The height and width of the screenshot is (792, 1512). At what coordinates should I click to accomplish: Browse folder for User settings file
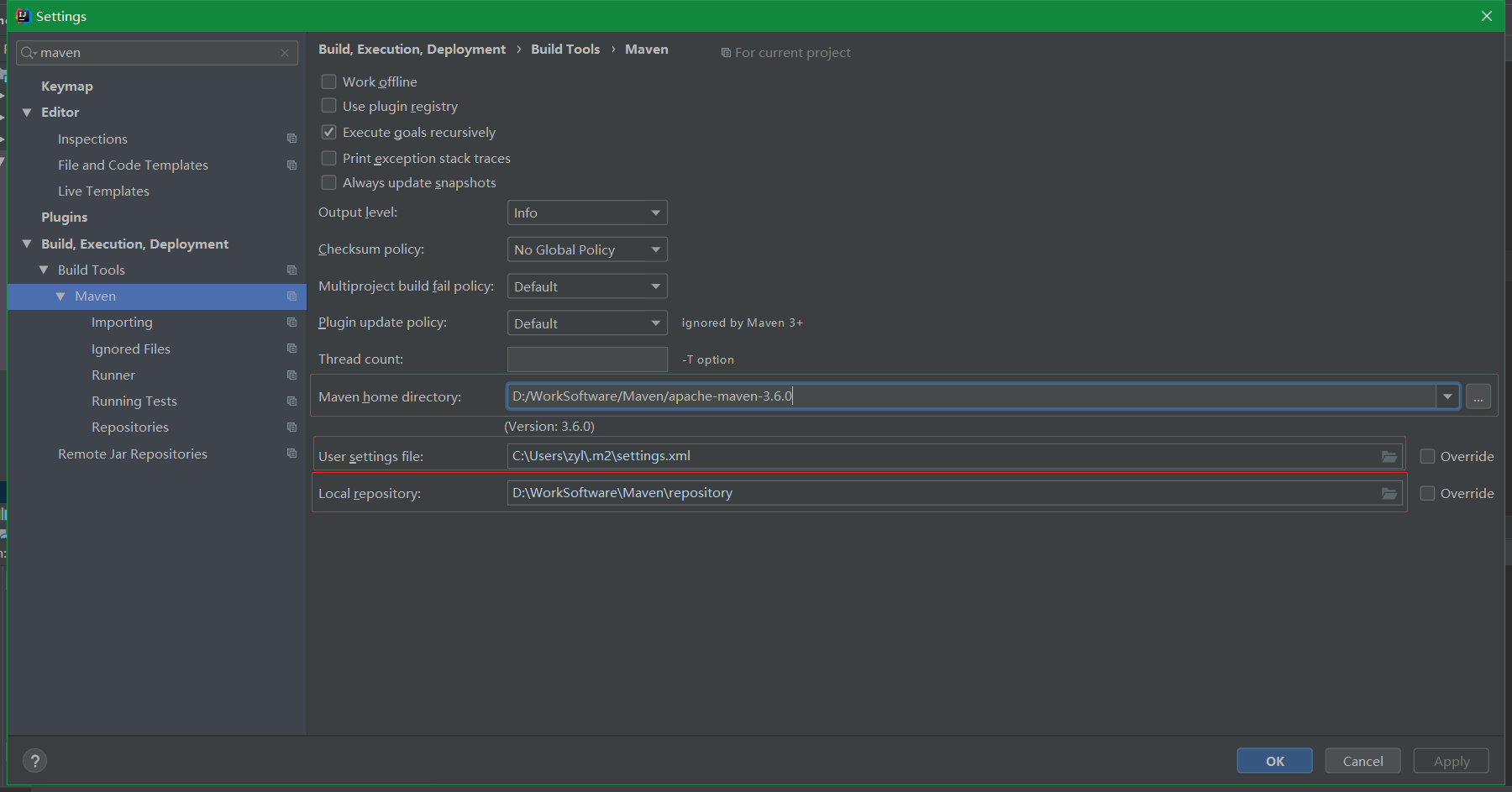coord(1389,456)
